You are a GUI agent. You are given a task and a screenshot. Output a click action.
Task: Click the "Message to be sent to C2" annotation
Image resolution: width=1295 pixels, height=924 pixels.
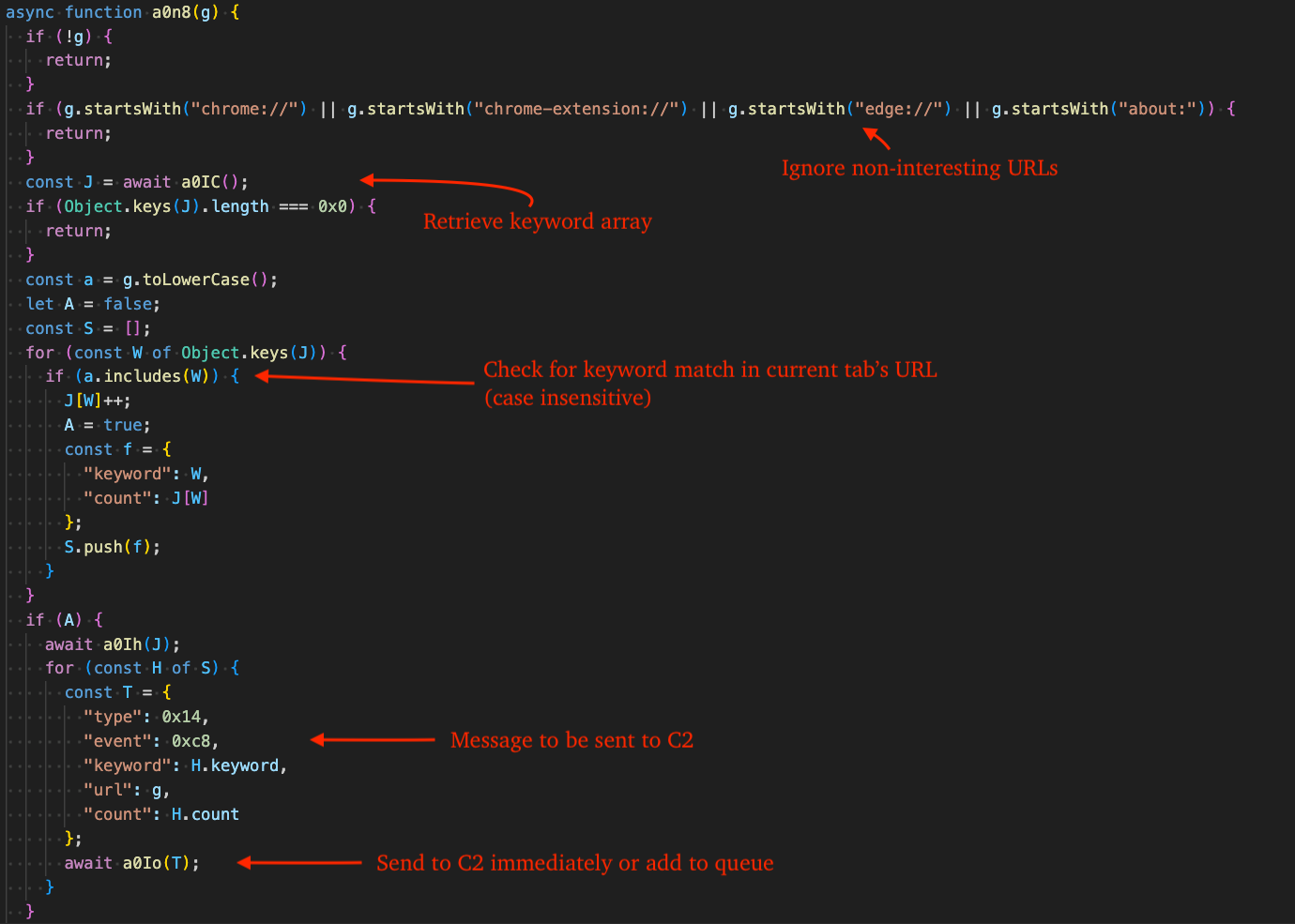571,740
